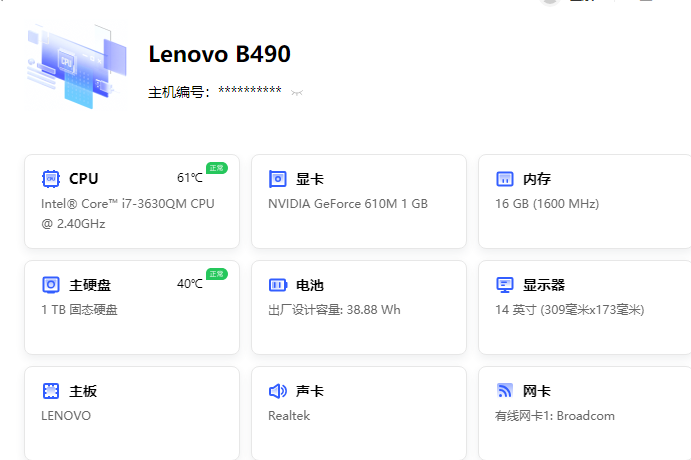Click the 显示器 heading
Screen dimensions: 691x460
pyautogui.click(x=544, y=286)
